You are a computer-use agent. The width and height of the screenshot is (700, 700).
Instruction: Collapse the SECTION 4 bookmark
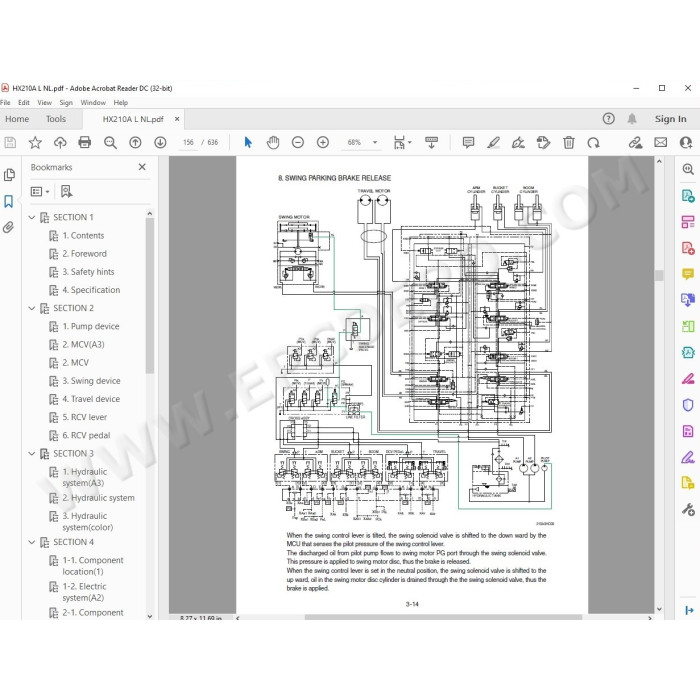[32, 542]
